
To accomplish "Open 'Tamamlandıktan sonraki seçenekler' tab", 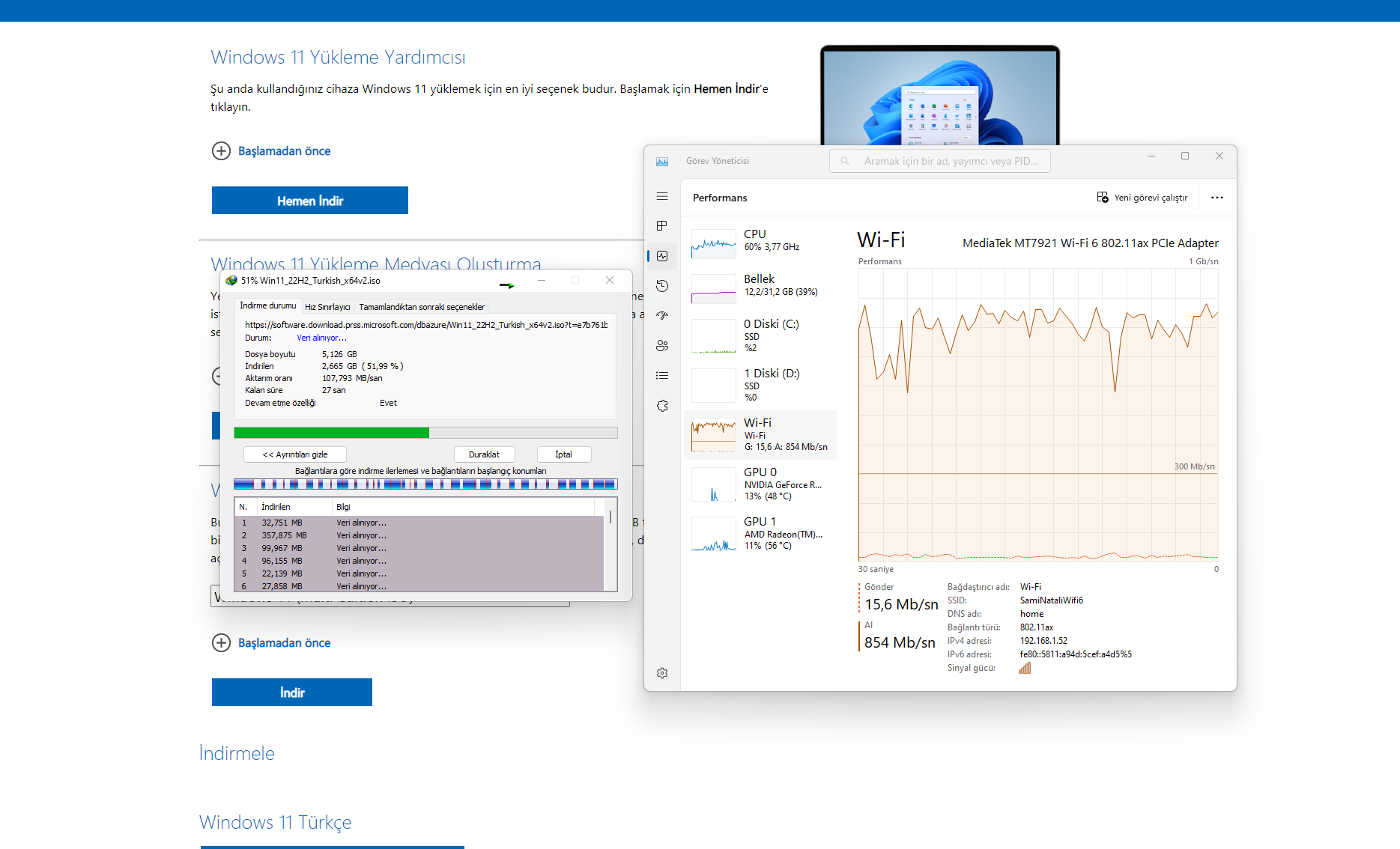I will [422, 307].
